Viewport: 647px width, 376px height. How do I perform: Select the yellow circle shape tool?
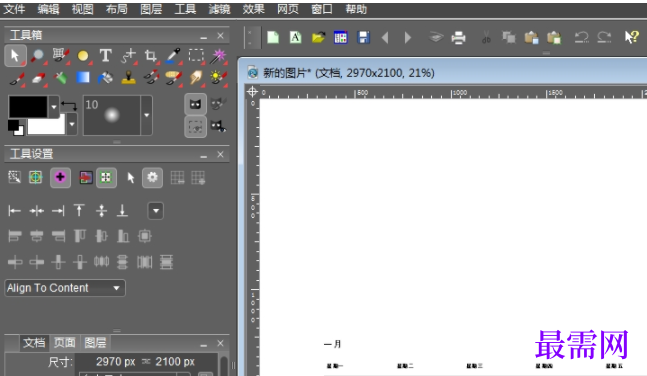[x=83, y=56]
